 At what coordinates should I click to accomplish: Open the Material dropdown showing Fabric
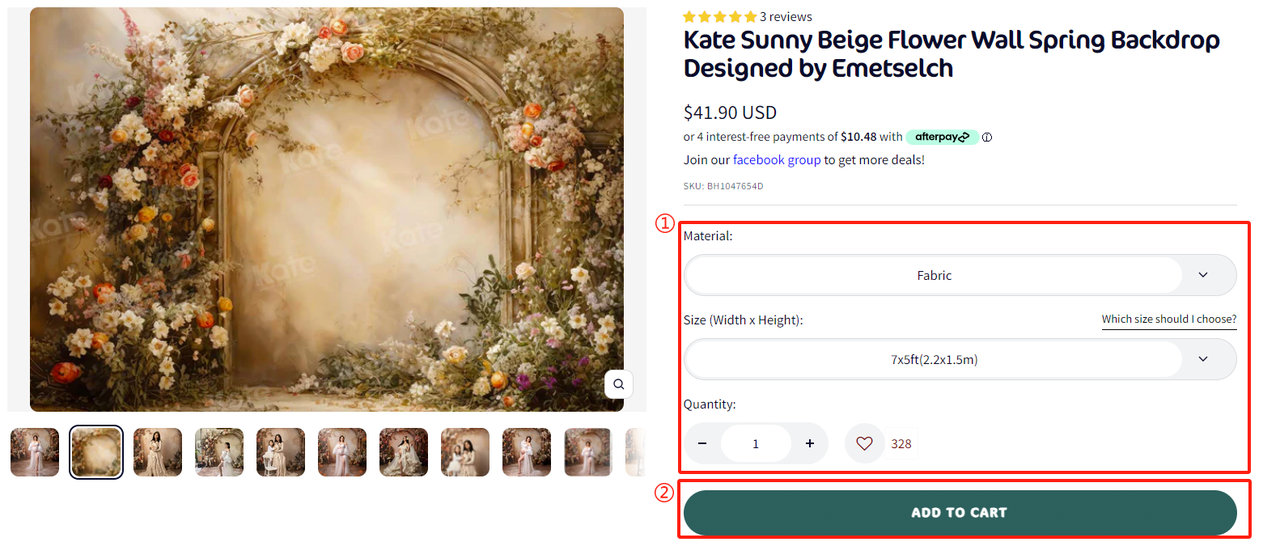(934, 275)
